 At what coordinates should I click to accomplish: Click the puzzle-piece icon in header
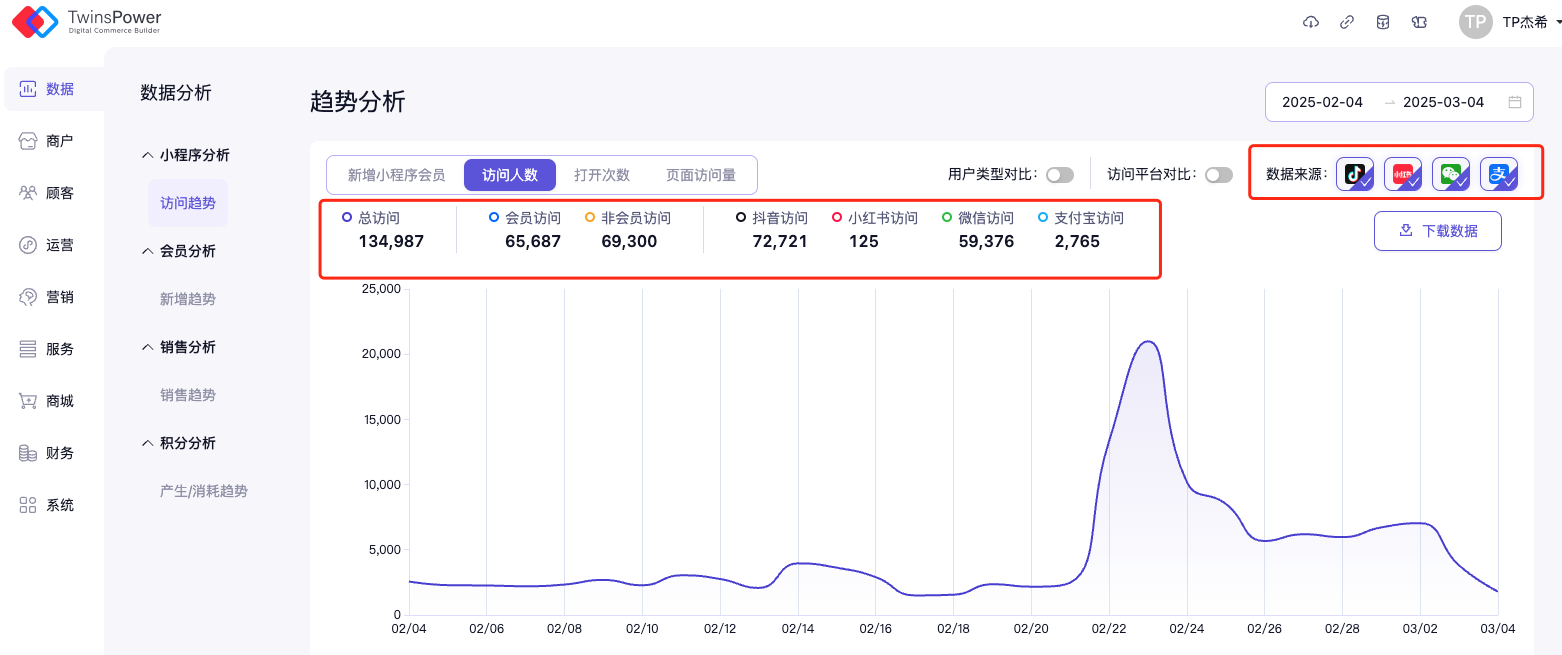[1418, 22]
